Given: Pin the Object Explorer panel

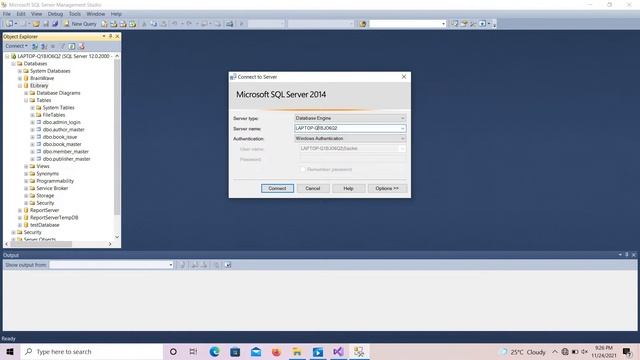Looking at the screenshot, I should (x=110, y=36).
